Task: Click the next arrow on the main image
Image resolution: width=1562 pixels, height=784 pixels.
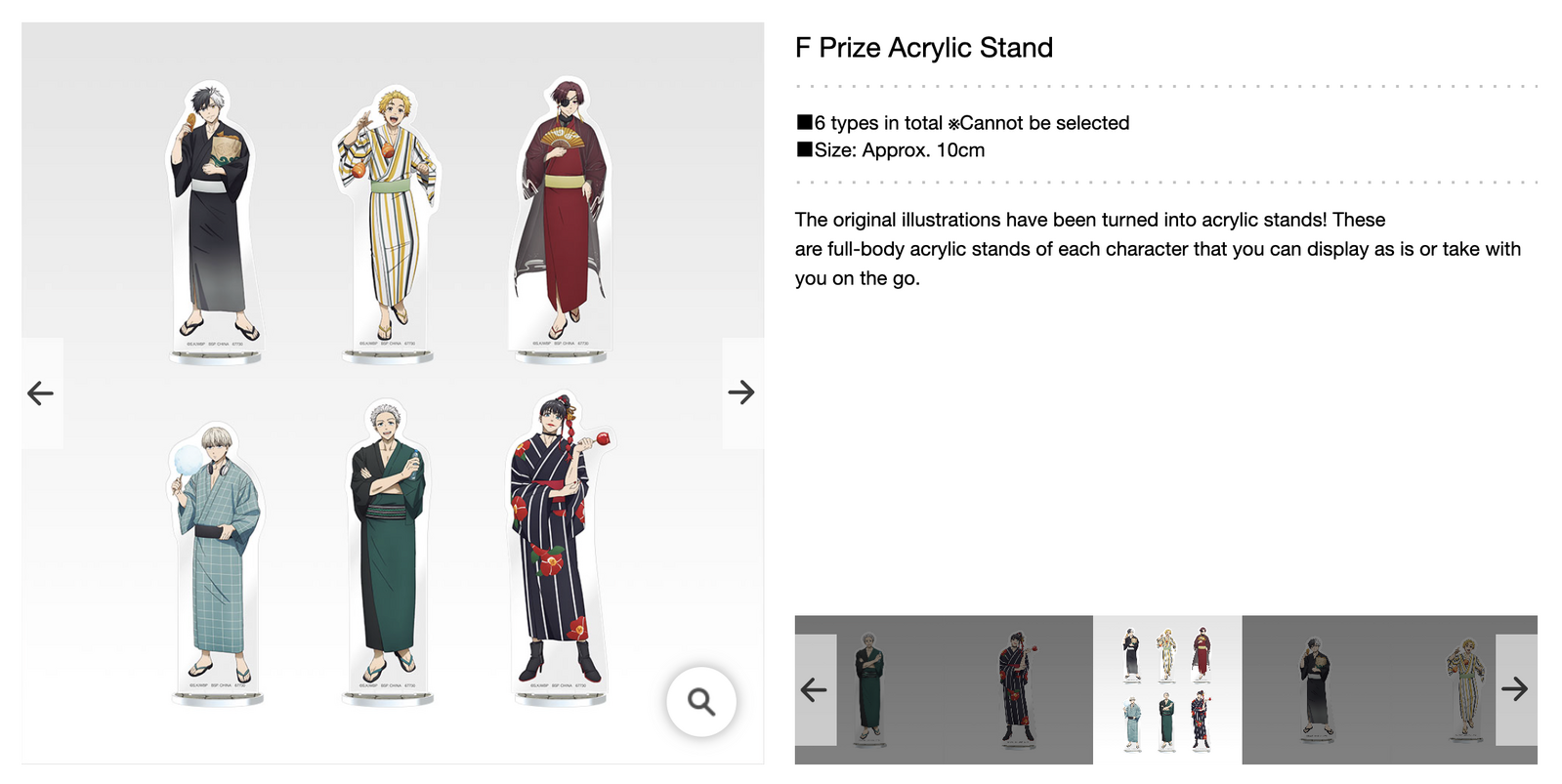Action: point(741,392)
